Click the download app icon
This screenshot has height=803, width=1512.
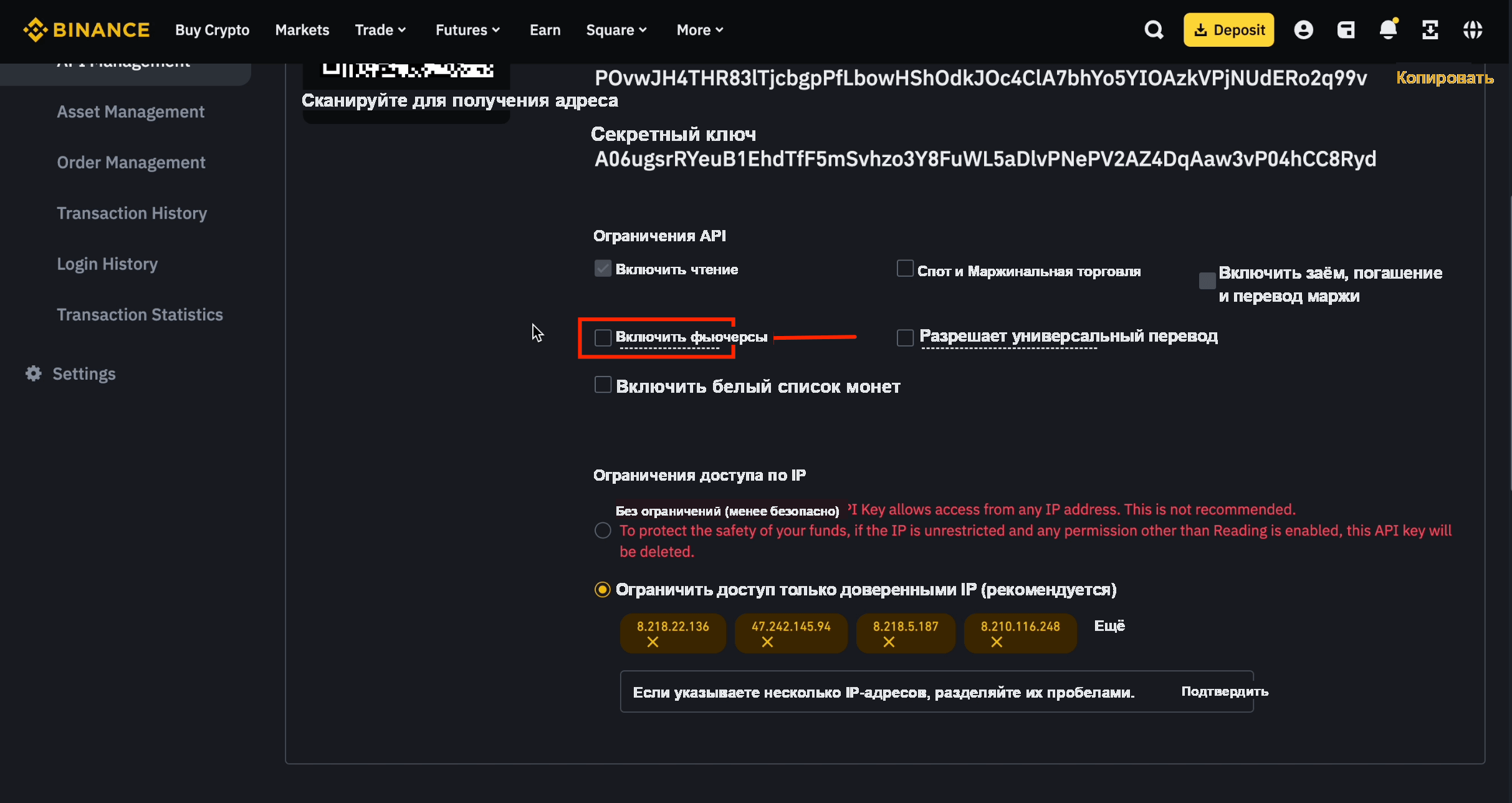[x=1430, y=30]
